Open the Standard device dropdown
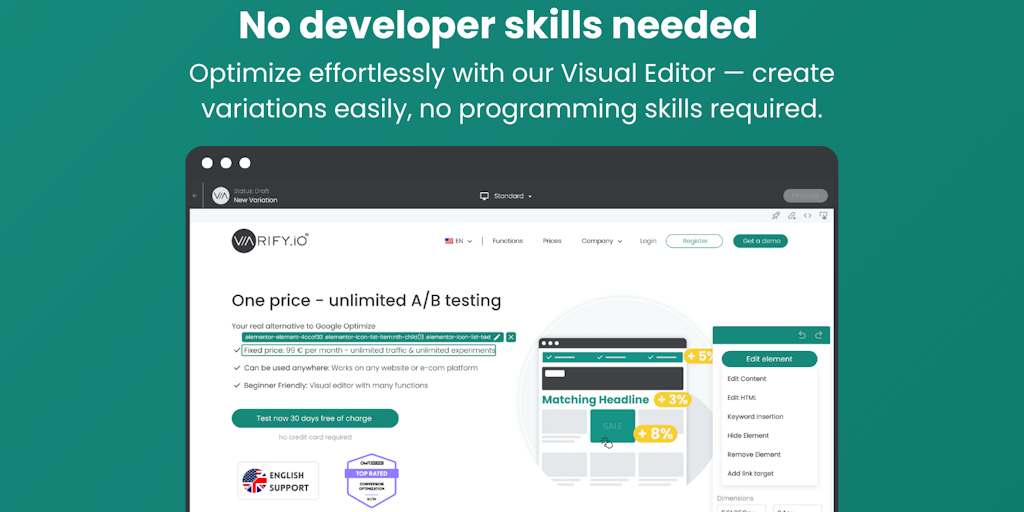 coord(506,196)
